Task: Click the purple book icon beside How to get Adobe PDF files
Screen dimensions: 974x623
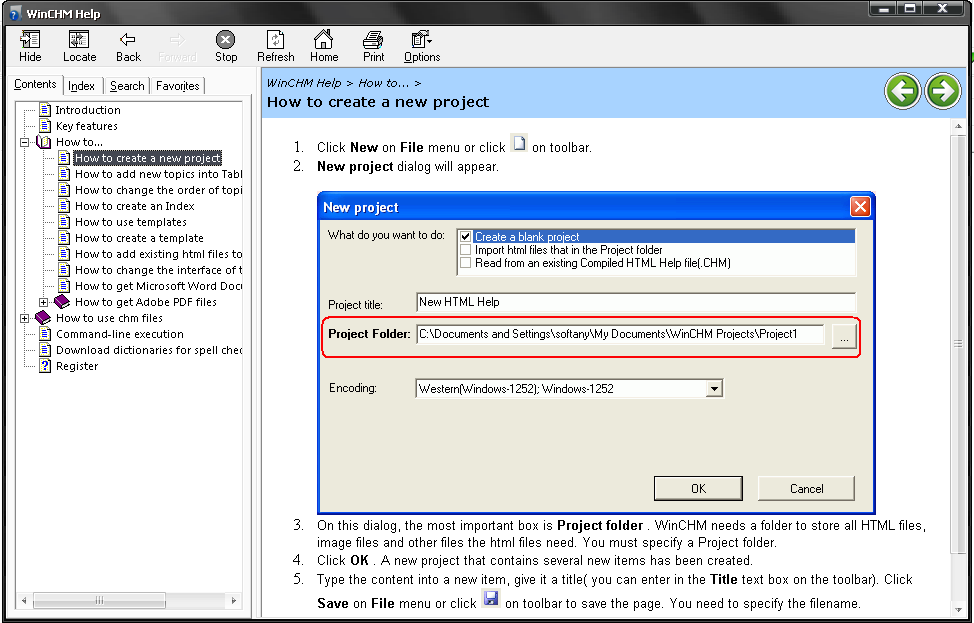Action: tap(62, 302)
